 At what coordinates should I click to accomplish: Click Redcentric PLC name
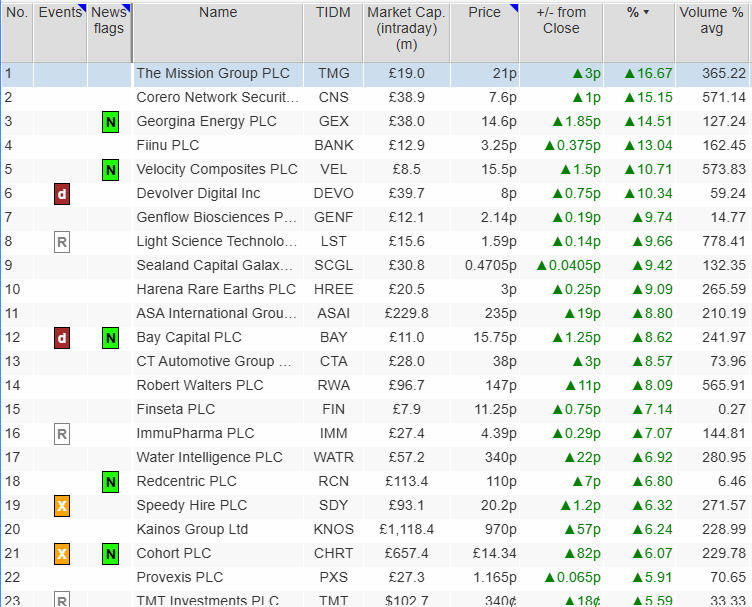pyautogui.click(x=186, y=481)
